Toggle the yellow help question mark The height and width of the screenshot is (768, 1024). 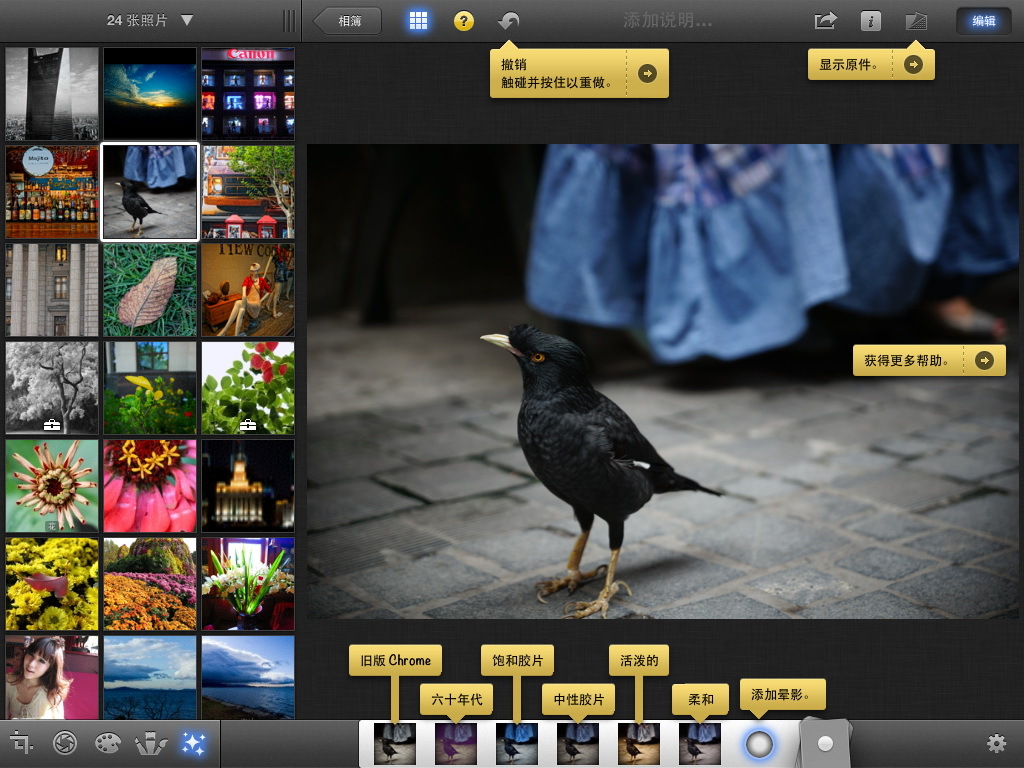click(x=464, y=21)
